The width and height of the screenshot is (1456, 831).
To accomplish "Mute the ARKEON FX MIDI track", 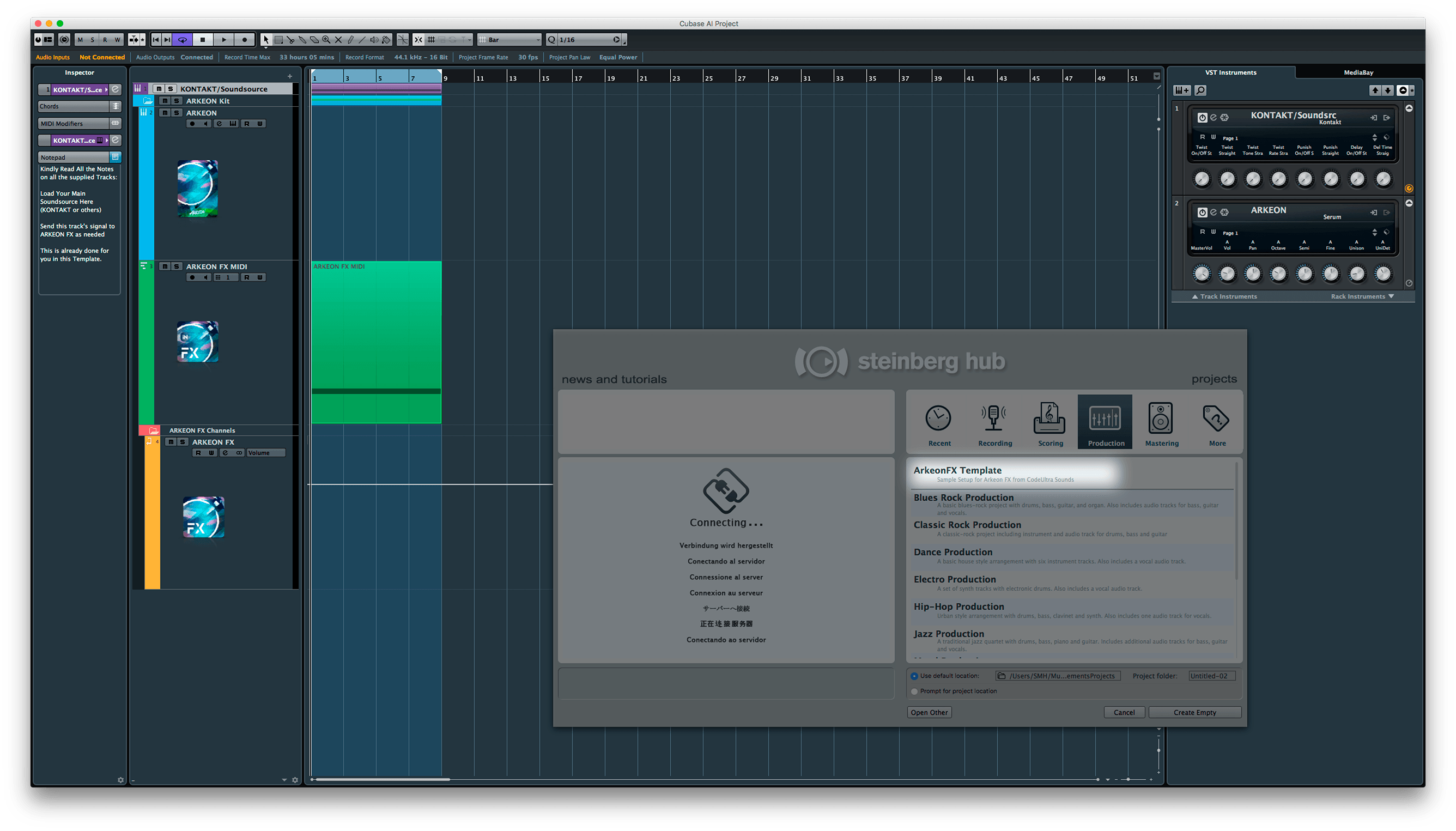I will (165, 266).
